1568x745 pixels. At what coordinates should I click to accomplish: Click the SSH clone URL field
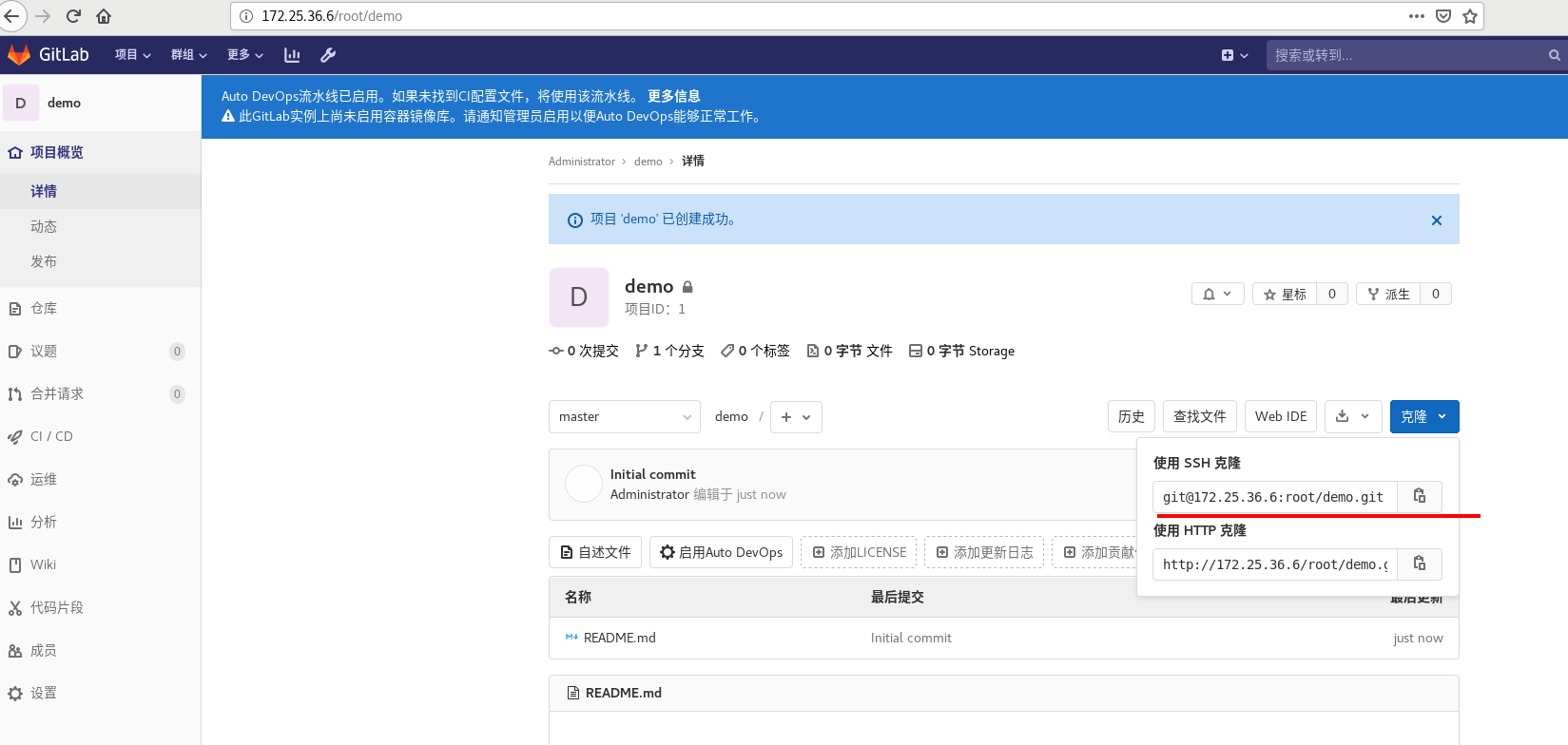pyautogui.click(x=1274, y=497)
